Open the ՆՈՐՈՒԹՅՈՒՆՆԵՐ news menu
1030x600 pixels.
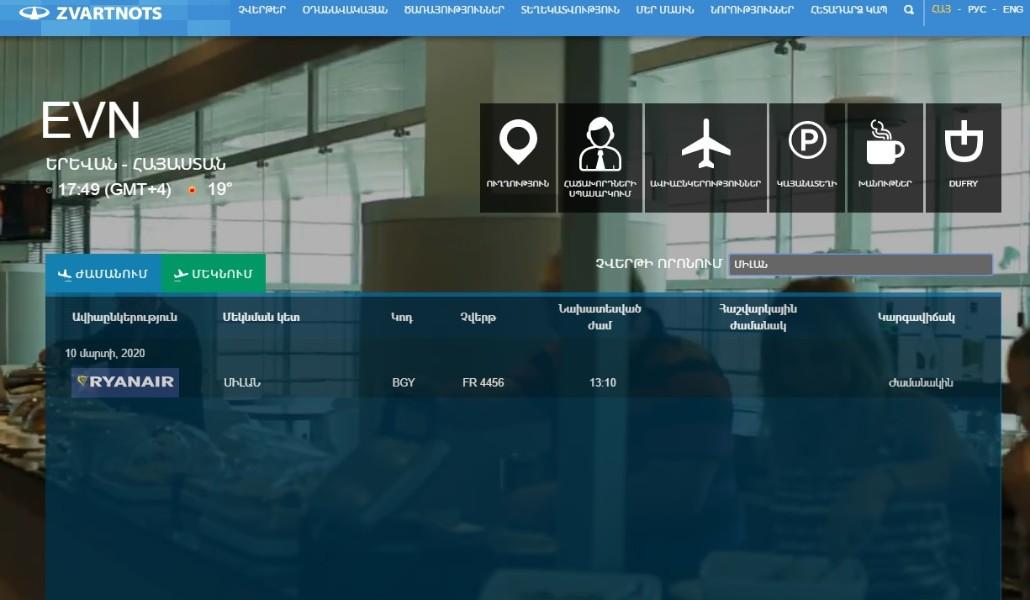[751, 10]
